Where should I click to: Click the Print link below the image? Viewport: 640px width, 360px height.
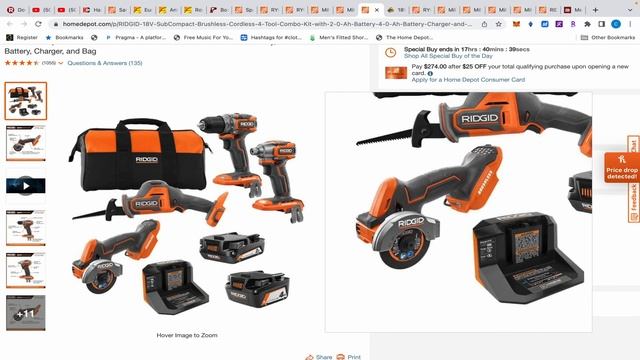349,357
